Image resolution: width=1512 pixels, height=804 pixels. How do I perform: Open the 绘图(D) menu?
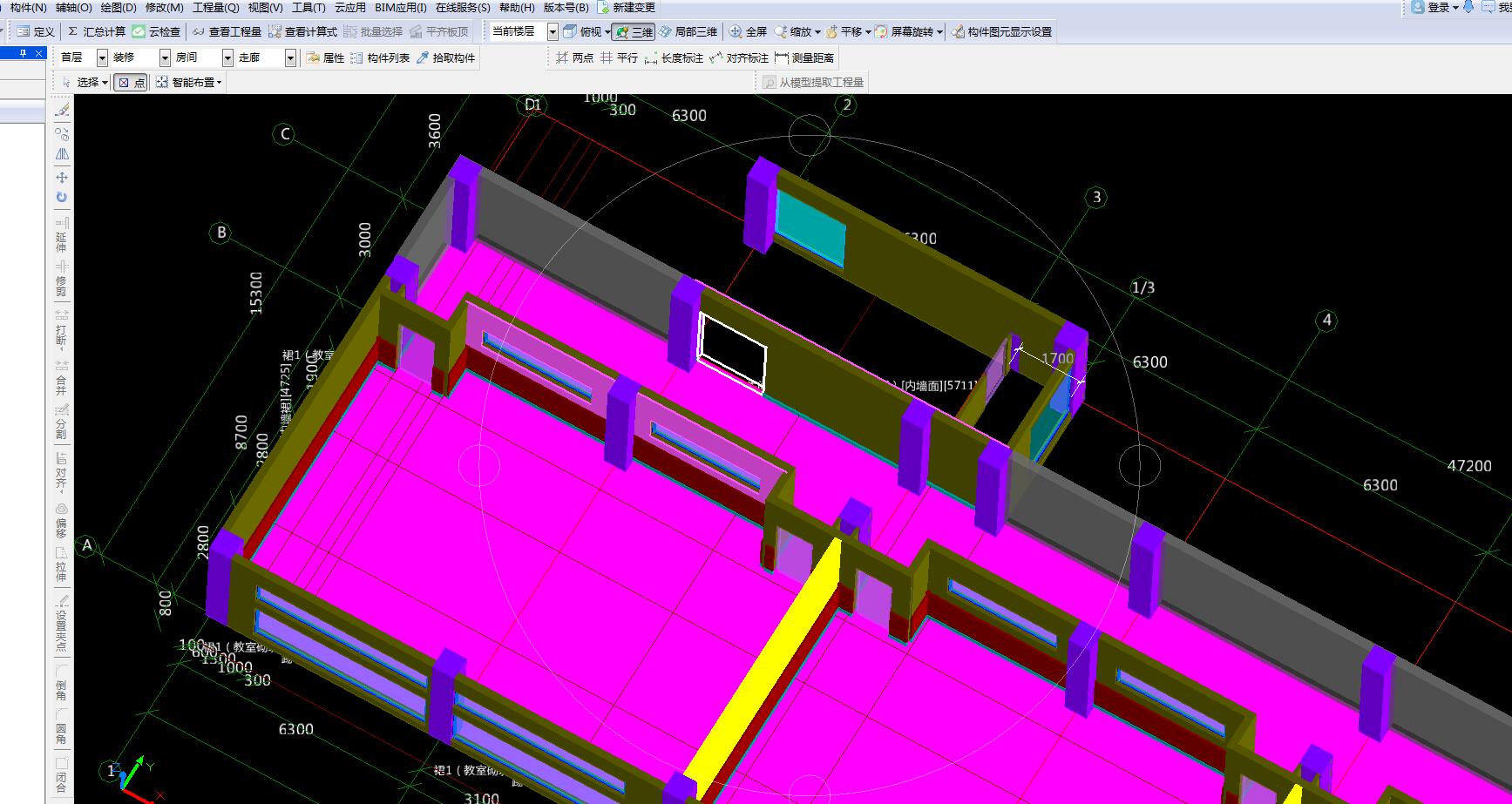click(x=119, y=7)
